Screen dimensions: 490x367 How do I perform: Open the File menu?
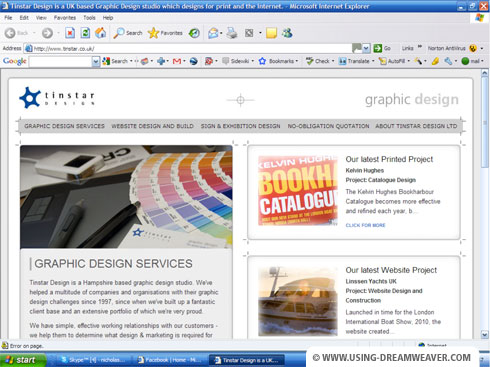pyautogui.click(x=8, y=18)
